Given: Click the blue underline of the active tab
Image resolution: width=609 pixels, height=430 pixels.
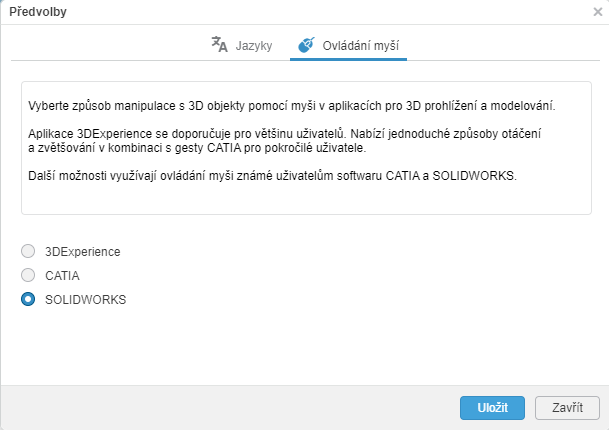Looking at the screenshot, I should tap(348, 59).
